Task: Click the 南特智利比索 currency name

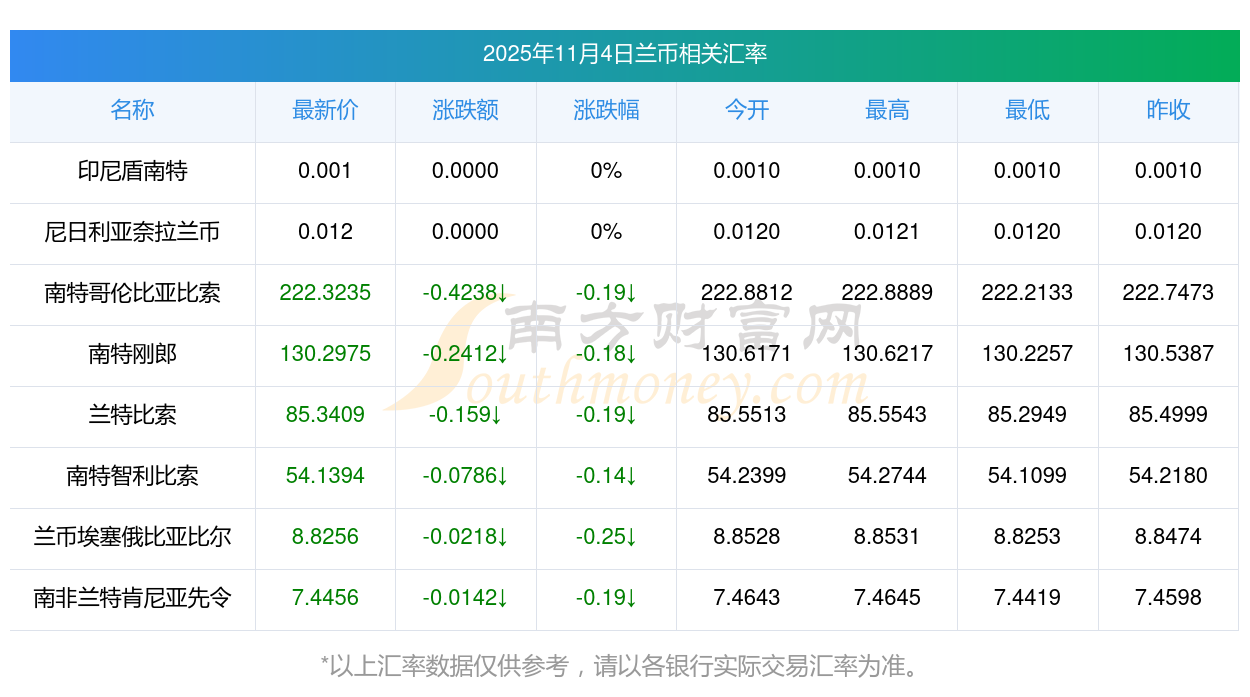Action: [x=132, y=477]
